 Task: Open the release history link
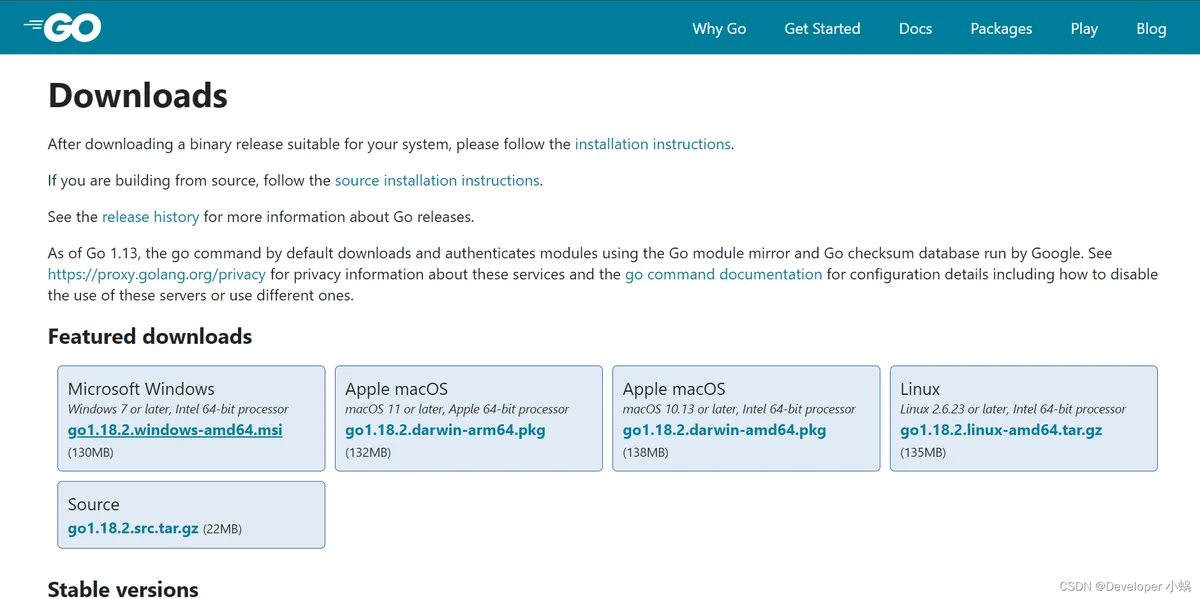pos(150,216)
